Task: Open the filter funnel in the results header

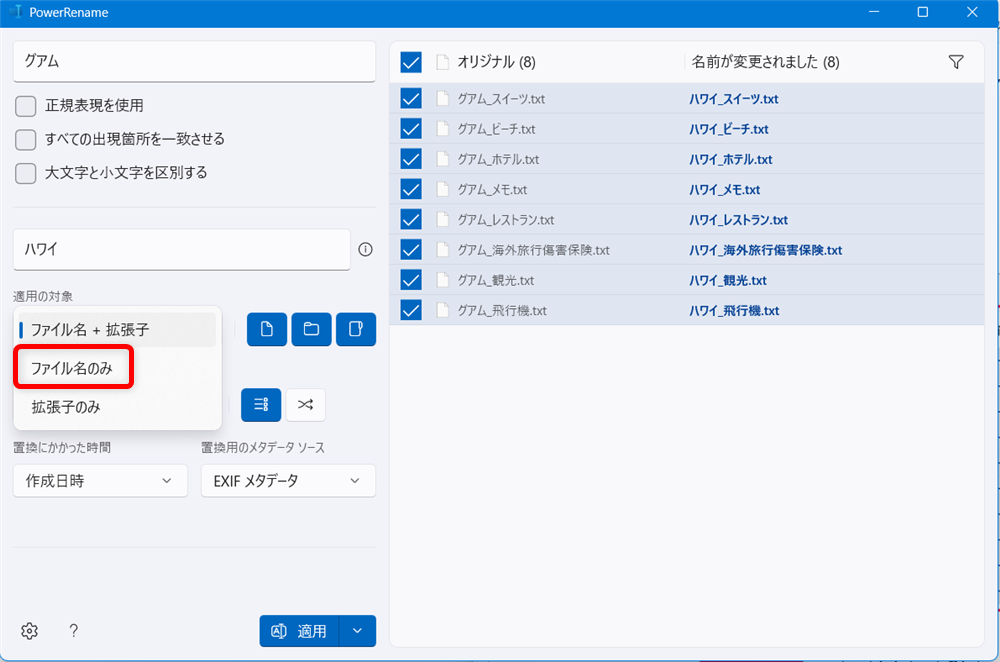Action: click(956, 61)
